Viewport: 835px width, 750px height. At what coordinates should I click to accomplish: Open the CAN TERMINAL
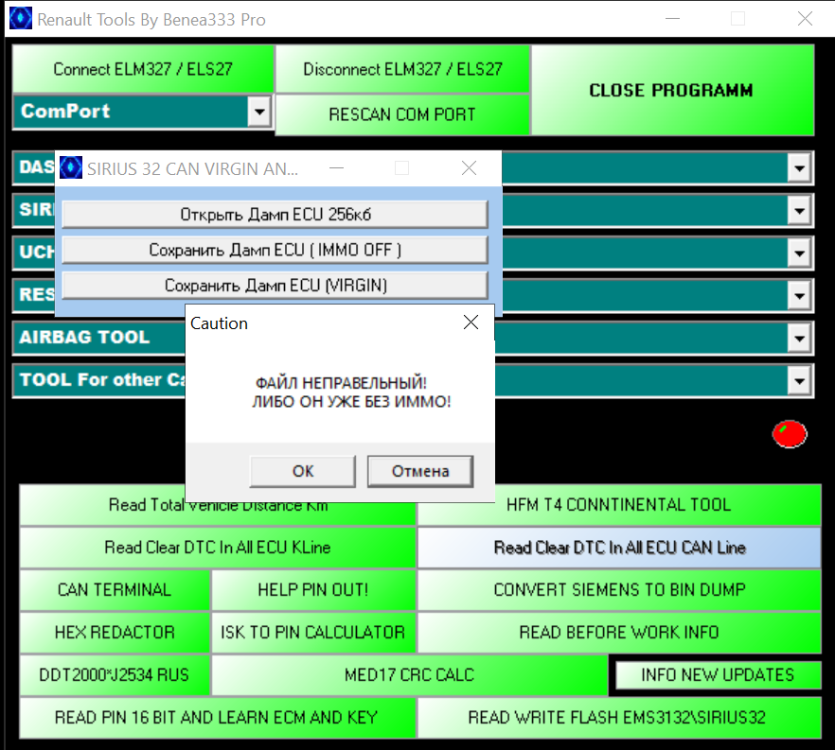tap(114, 590)
